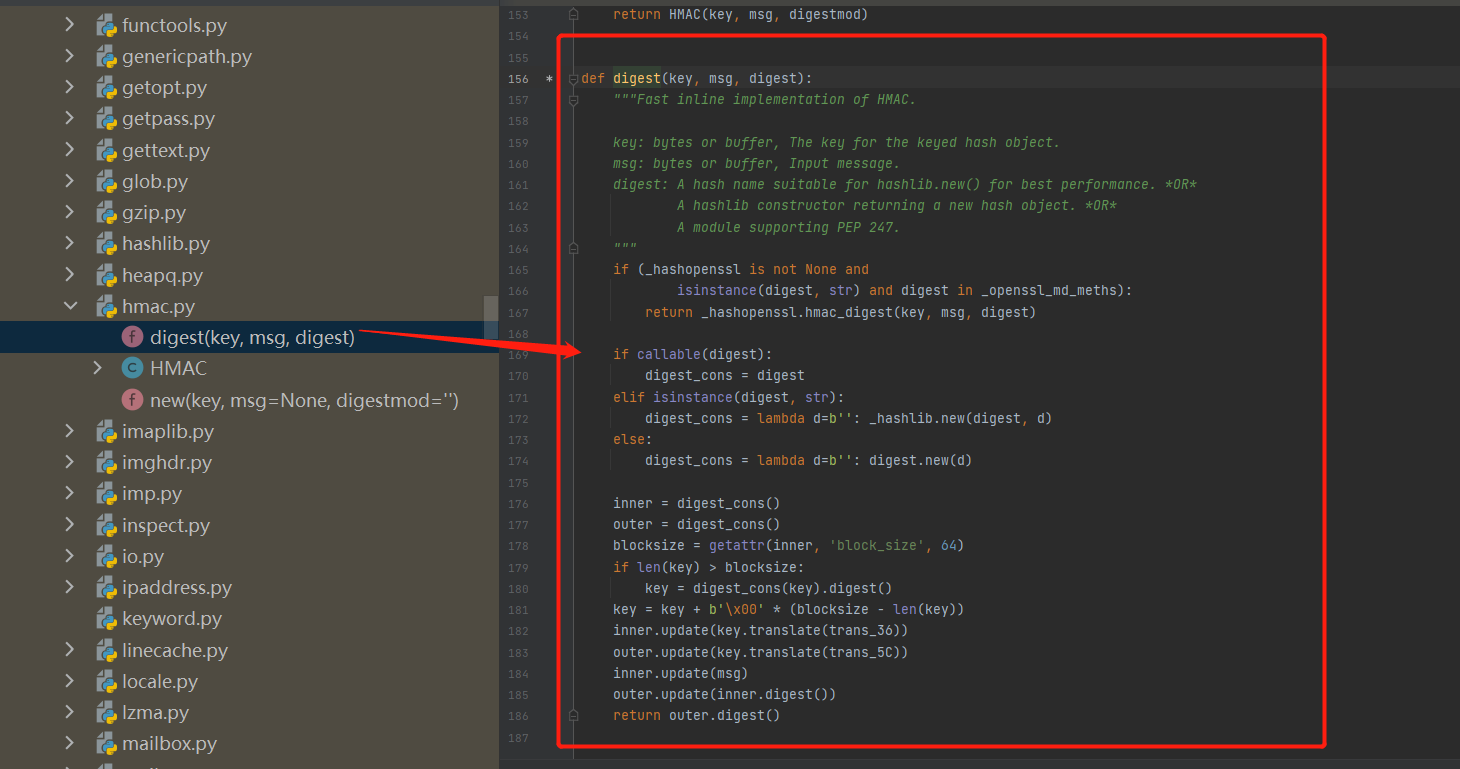This screenshot has width=1460, height=769.
Task: Click the hashlib.py Python file icon
Action: (x=106, y=243)
